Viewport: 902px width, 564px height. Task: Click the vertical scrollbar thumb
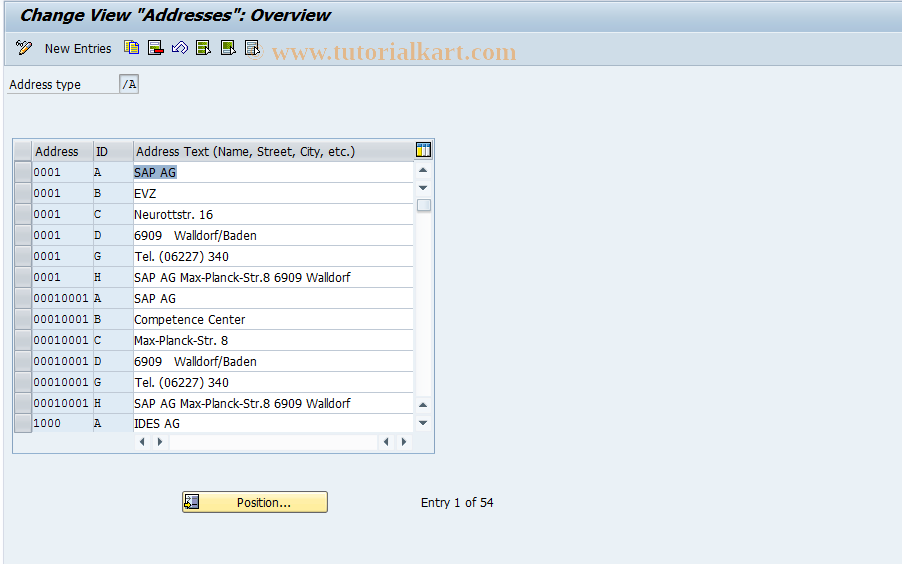(424, 205)
